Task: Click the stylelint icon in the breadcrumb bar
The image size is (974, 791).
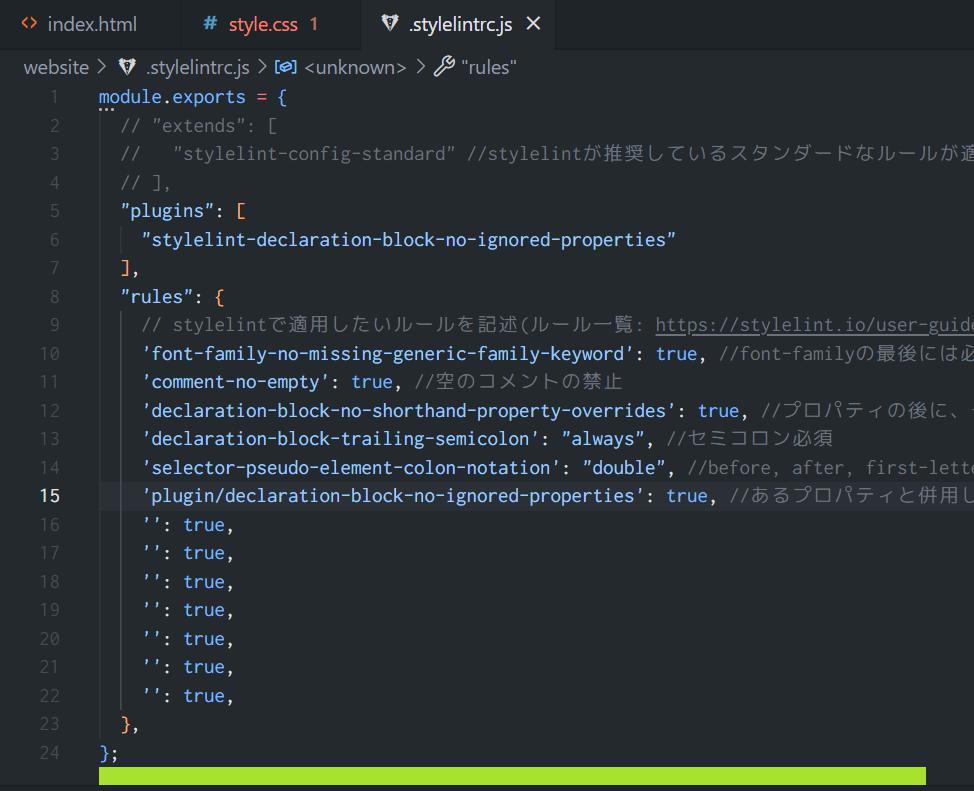Action: click(125, 67)
